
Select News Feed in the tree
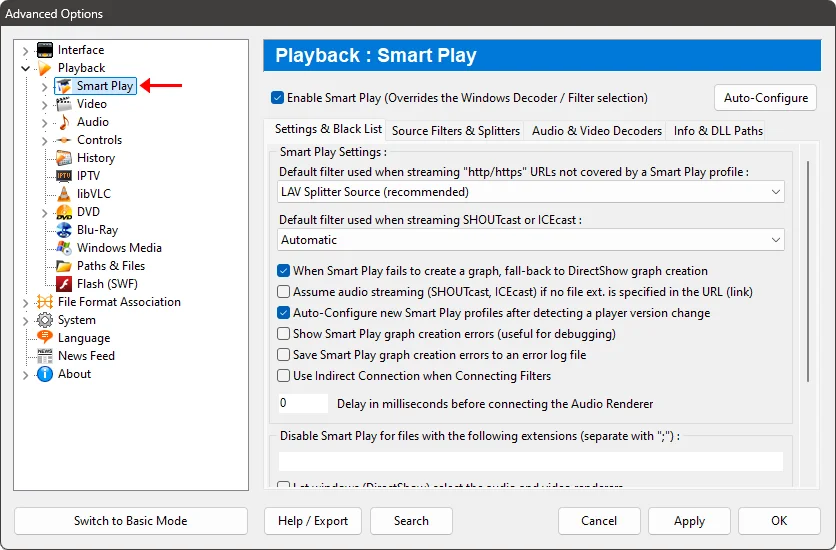[86, 356]
